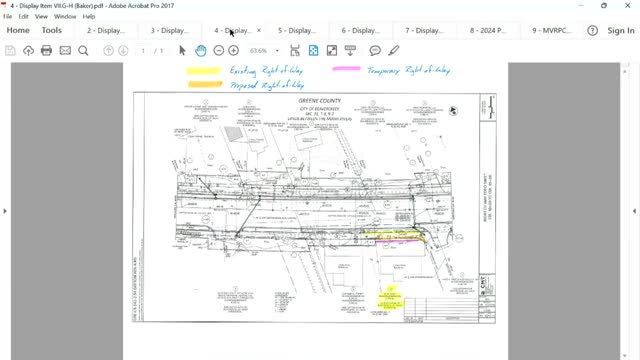Viewport: 640px width, 360px height.
Task: Switch to the 3 - Display tab
Action: [x=170, y=31]
